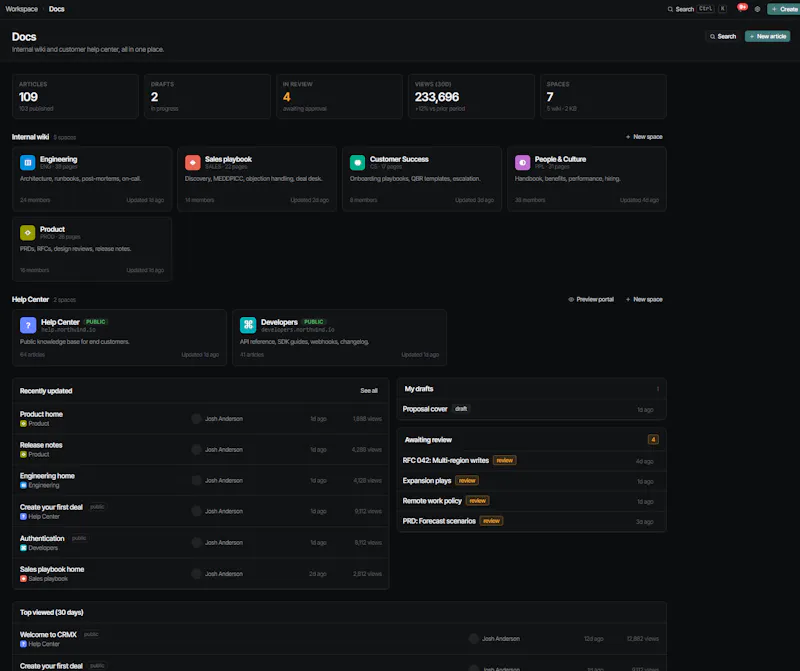Open the Product space title
800x671 pixels.
(52, 229)
